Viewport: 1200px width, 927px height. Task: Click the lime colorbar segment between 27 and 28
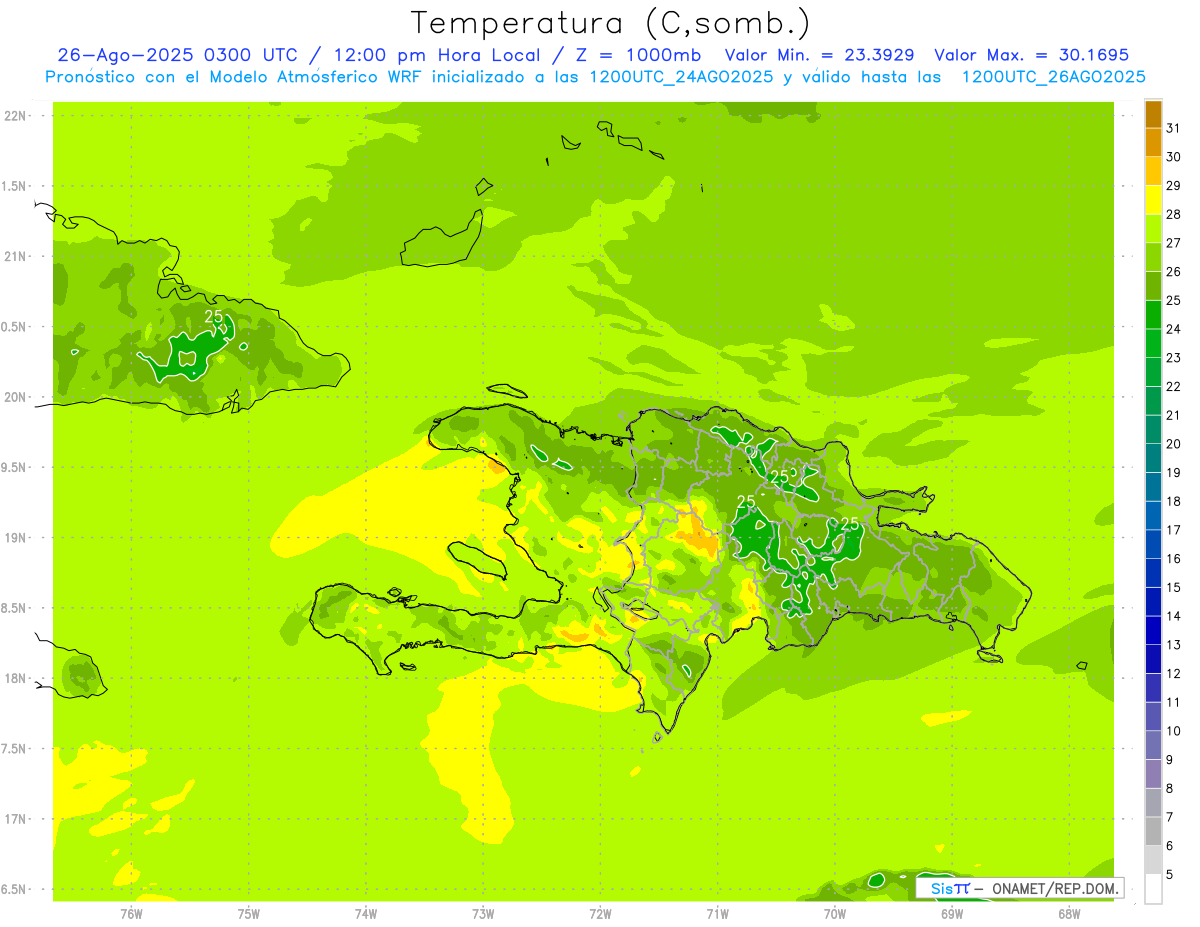1153,229
